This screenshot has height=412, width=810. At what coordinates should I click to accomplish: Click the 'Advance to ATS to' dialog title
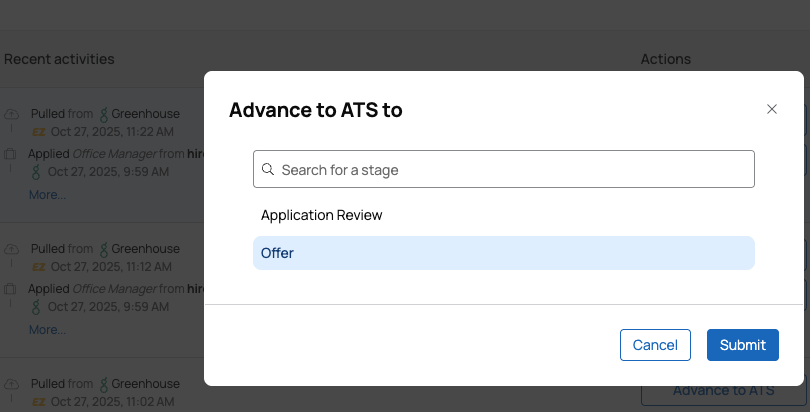[316, 110]
